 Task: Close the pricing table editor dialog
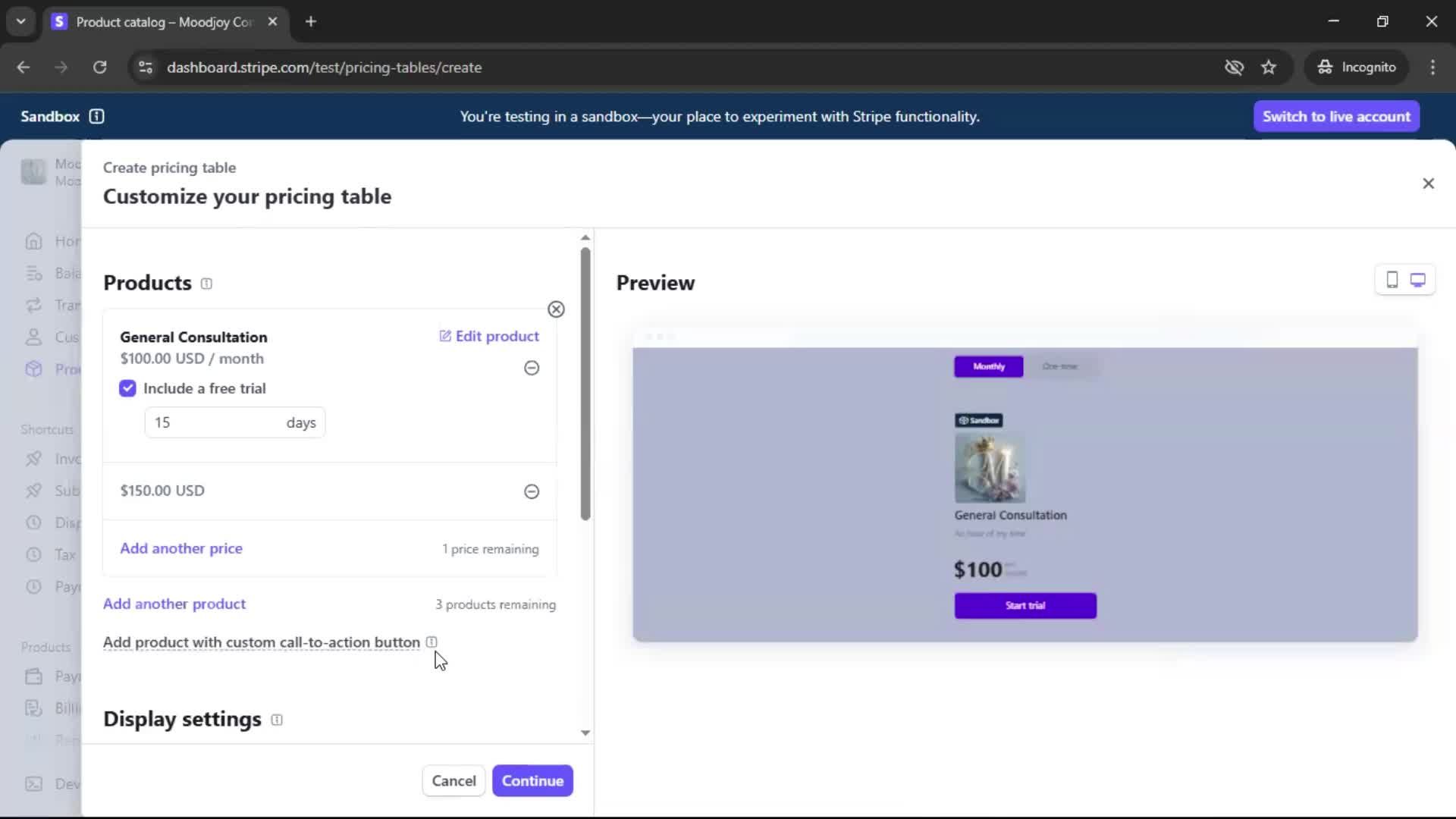(x=1428, y=184)
